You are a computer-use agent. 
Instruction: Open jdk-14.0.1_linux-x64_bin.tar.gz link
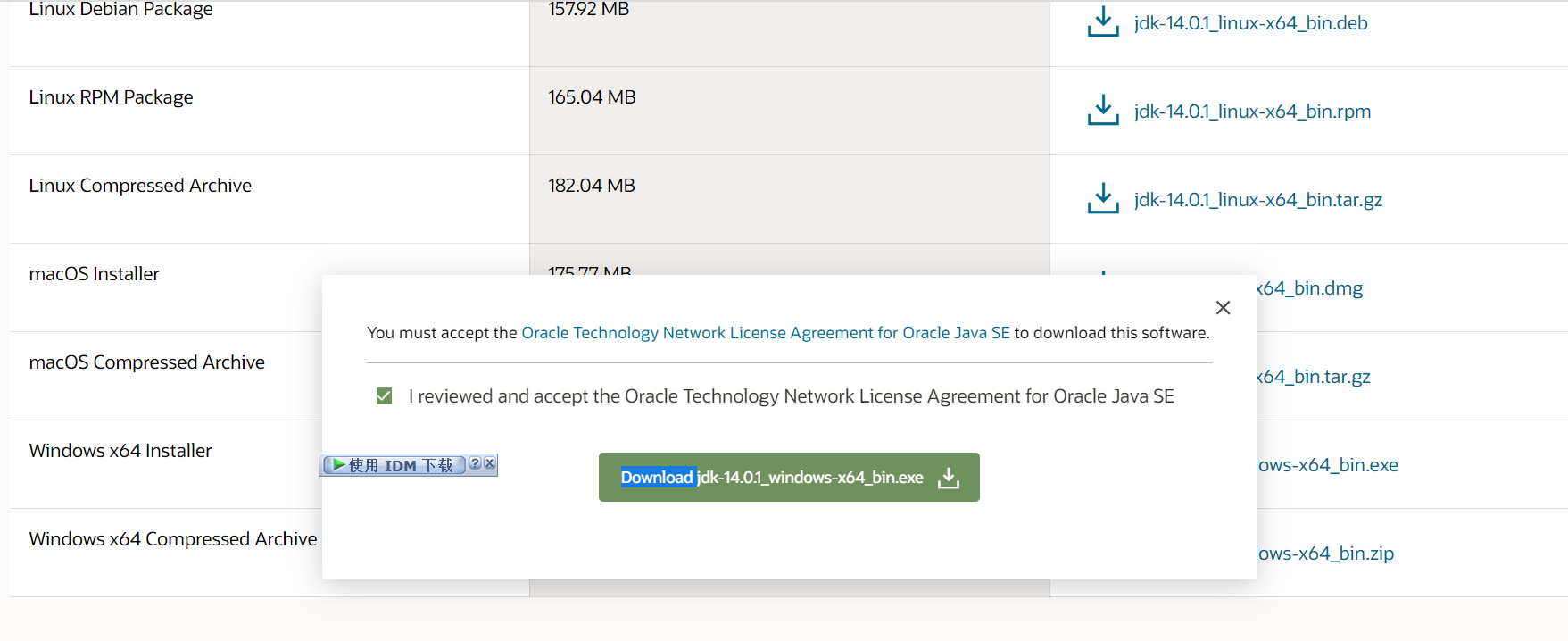1258,200
